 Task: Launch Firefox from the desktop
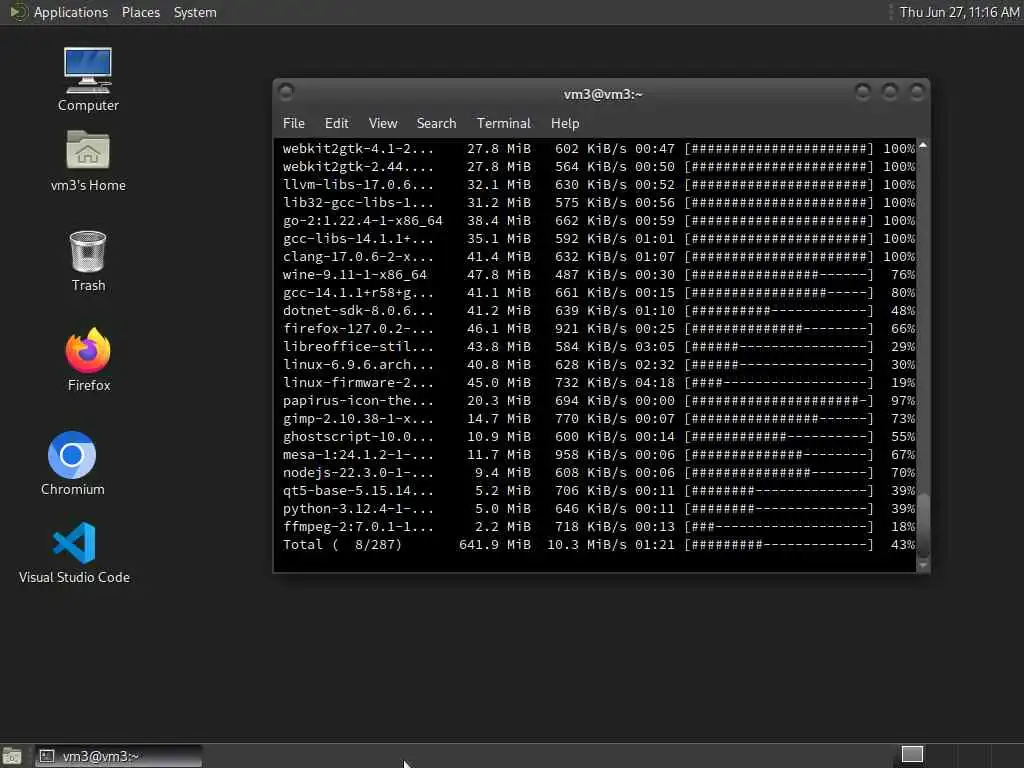click(x=88, y=359)
